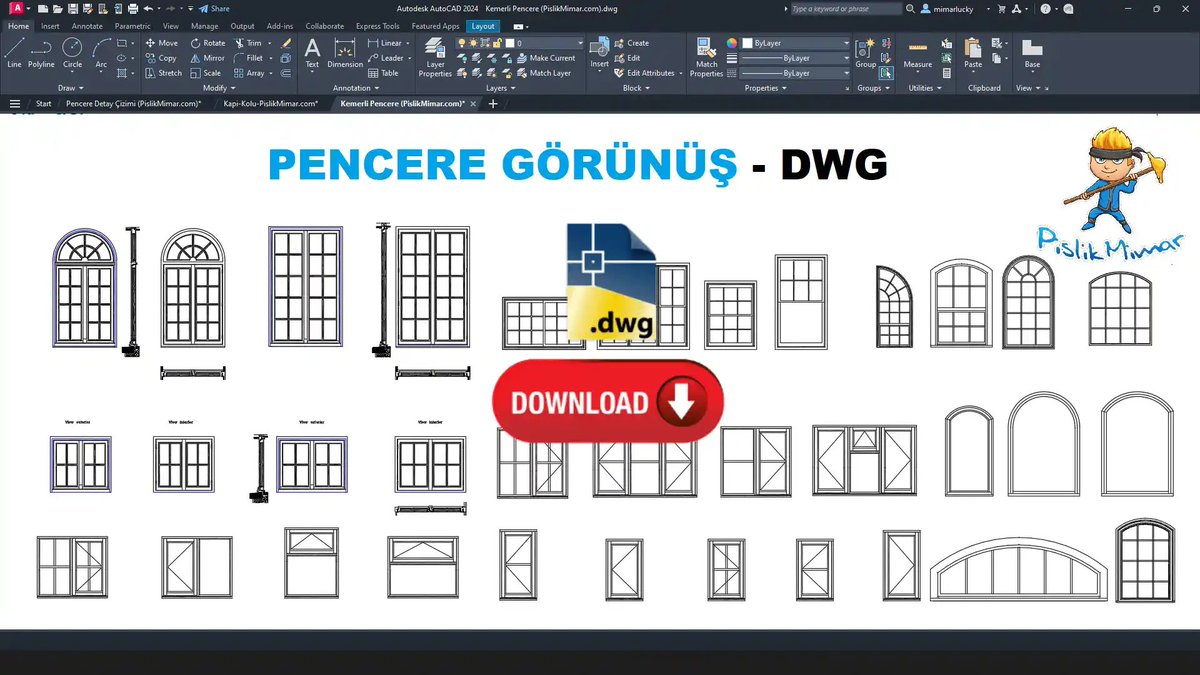
Task: Click Match Layer button
Action: click(543, 73)
